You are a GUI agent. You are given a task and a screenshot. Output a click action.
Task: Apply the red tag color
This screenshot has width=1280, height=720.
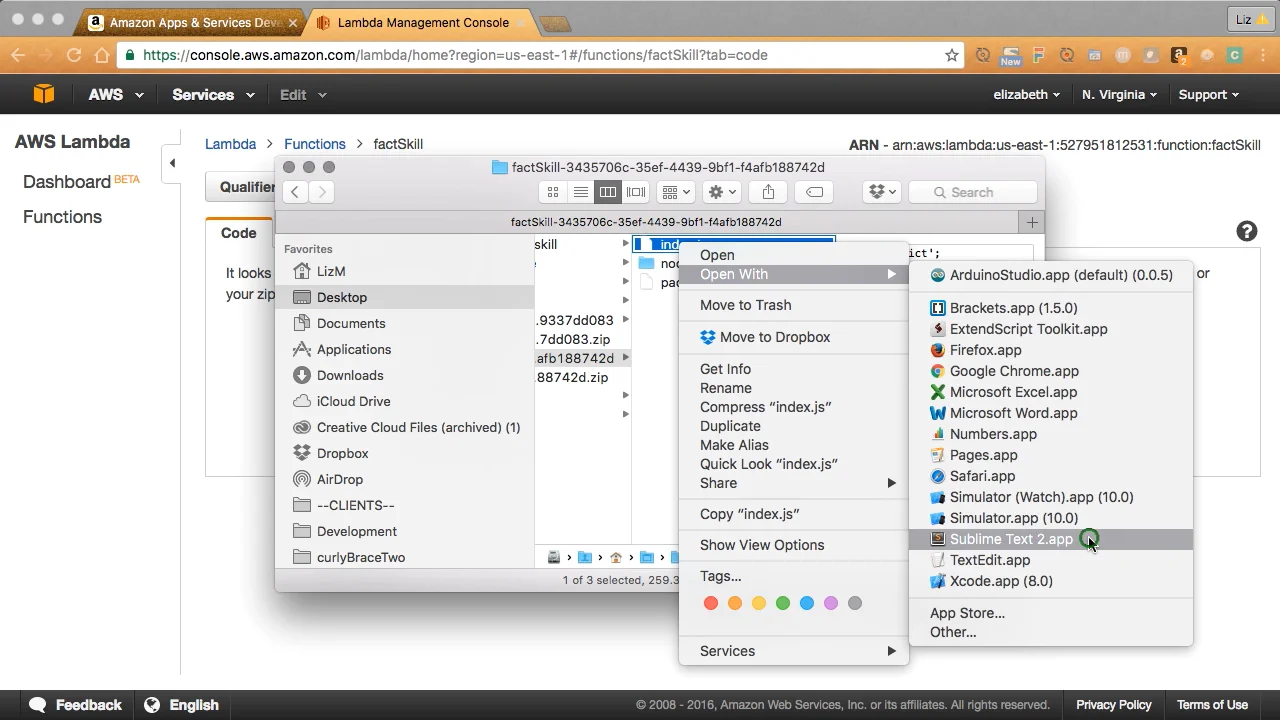click(x=711, y=603)
